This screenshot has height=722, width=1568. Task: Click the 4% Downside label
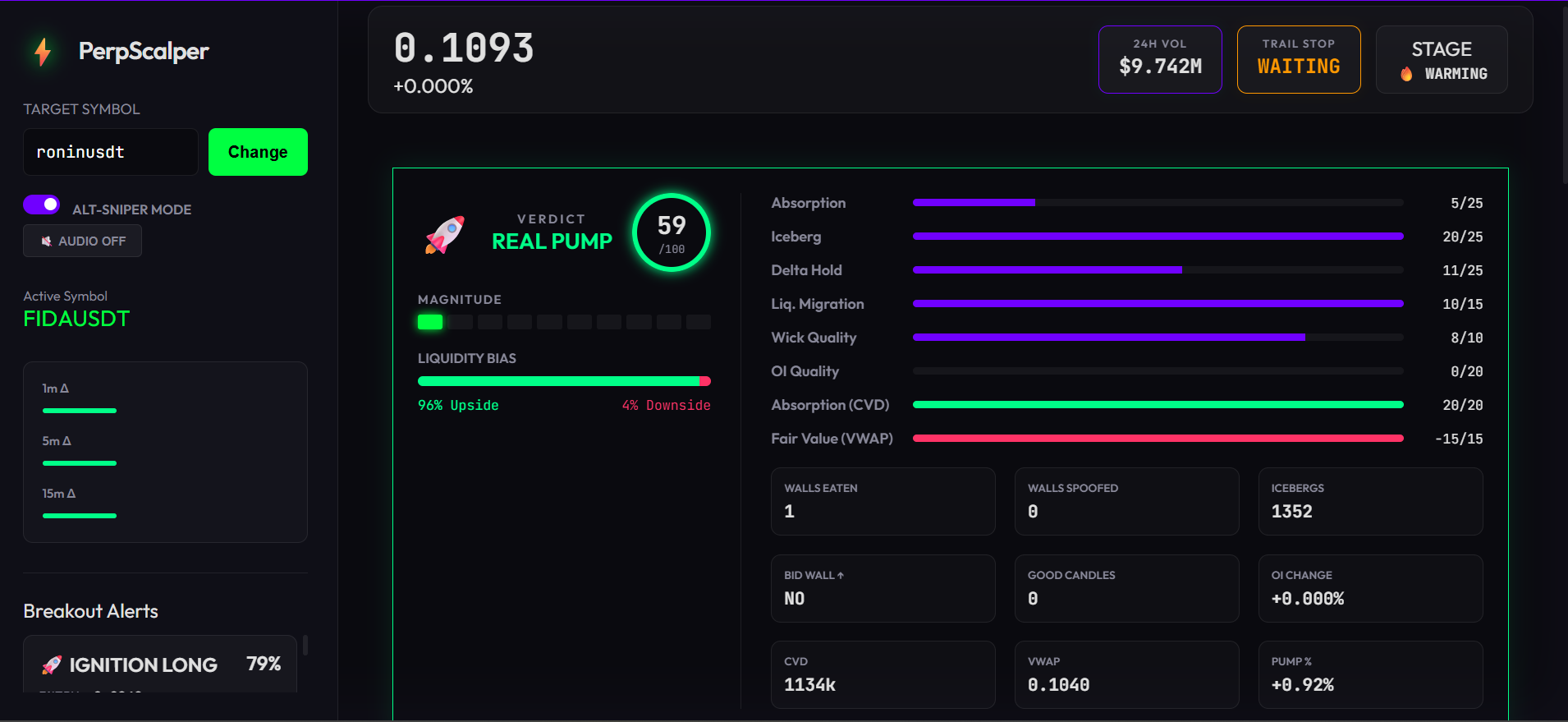point(667,406)
